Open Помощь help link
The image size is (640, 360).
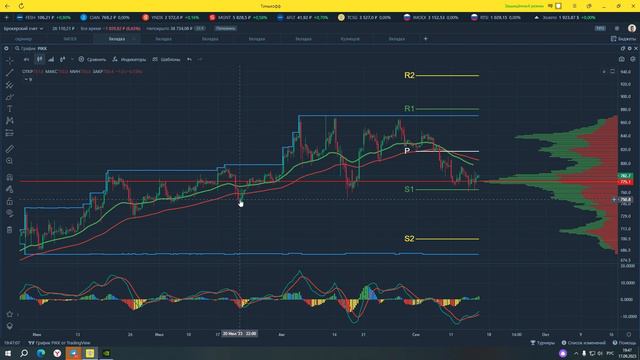pyautogui.click(x=624, y=343)
